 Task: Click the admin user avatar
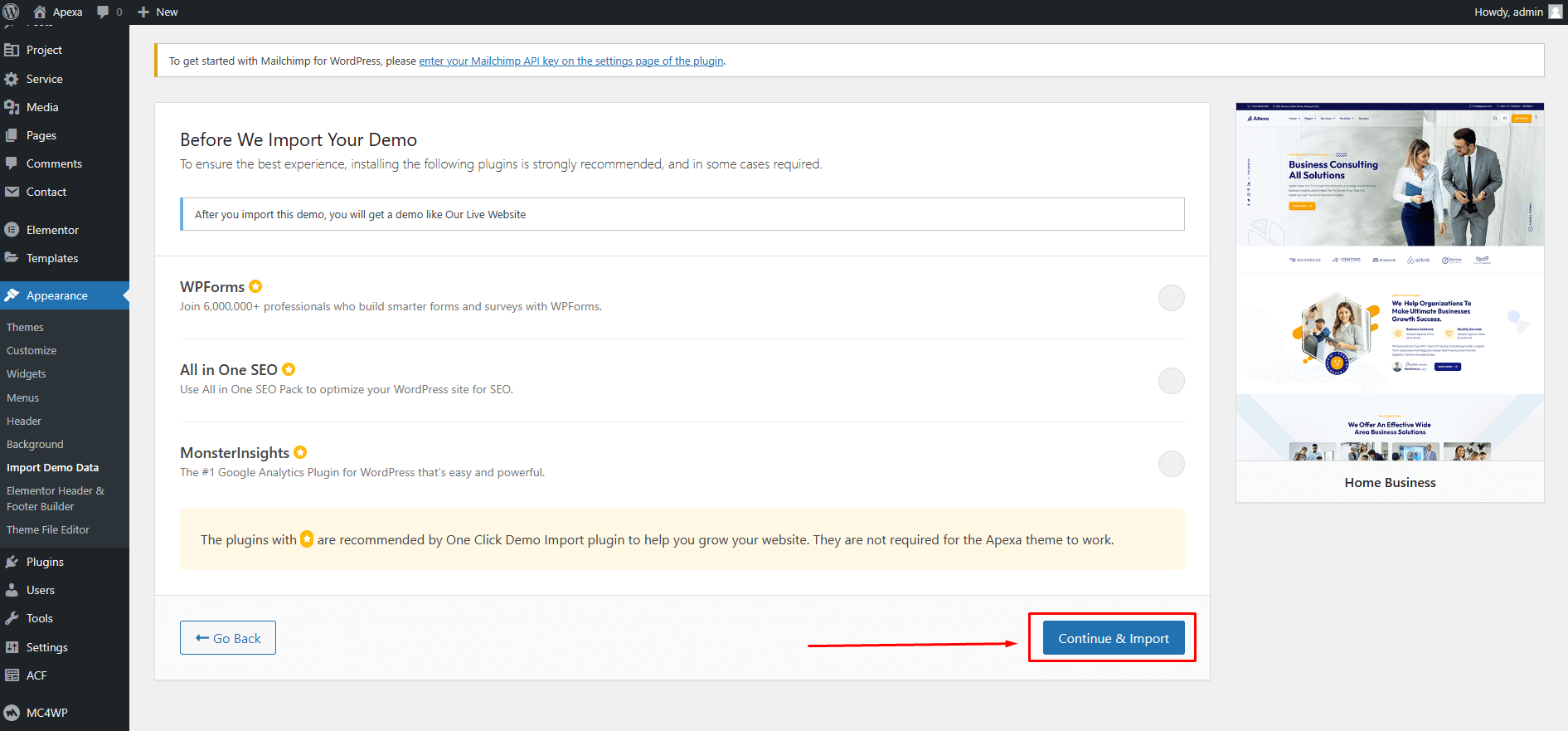tap(1556, 12)
